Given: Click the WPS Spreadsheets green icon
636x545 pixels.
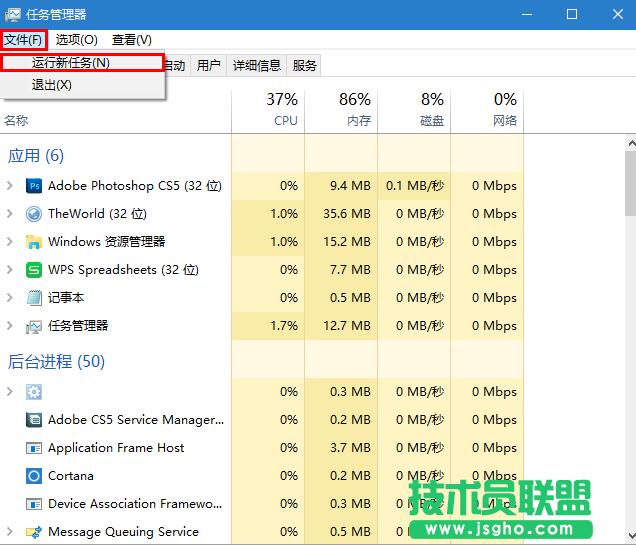Looking at the screenshot, I should 34,270.
